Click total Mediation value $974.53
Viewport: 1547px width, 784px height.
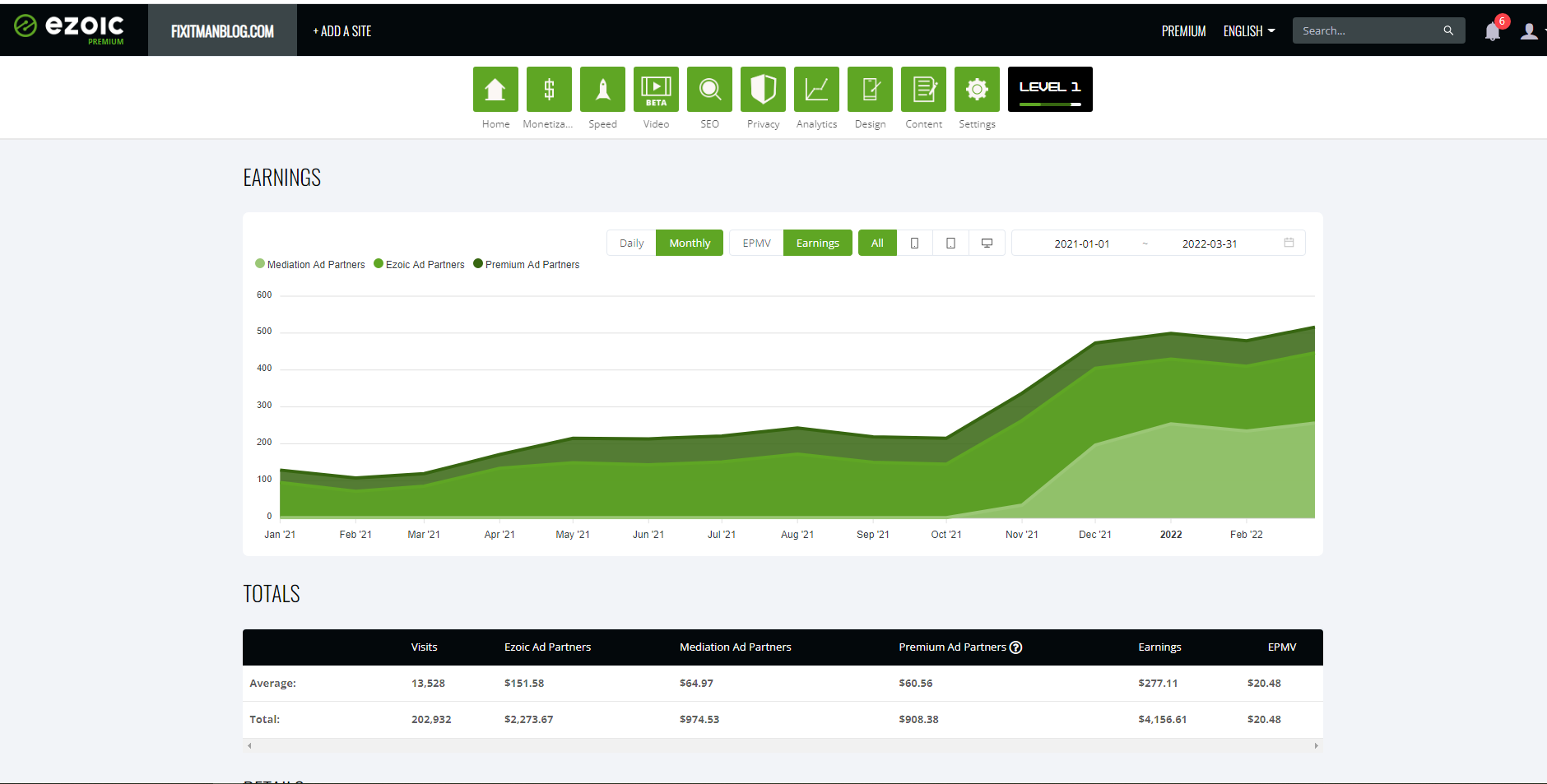699,720
